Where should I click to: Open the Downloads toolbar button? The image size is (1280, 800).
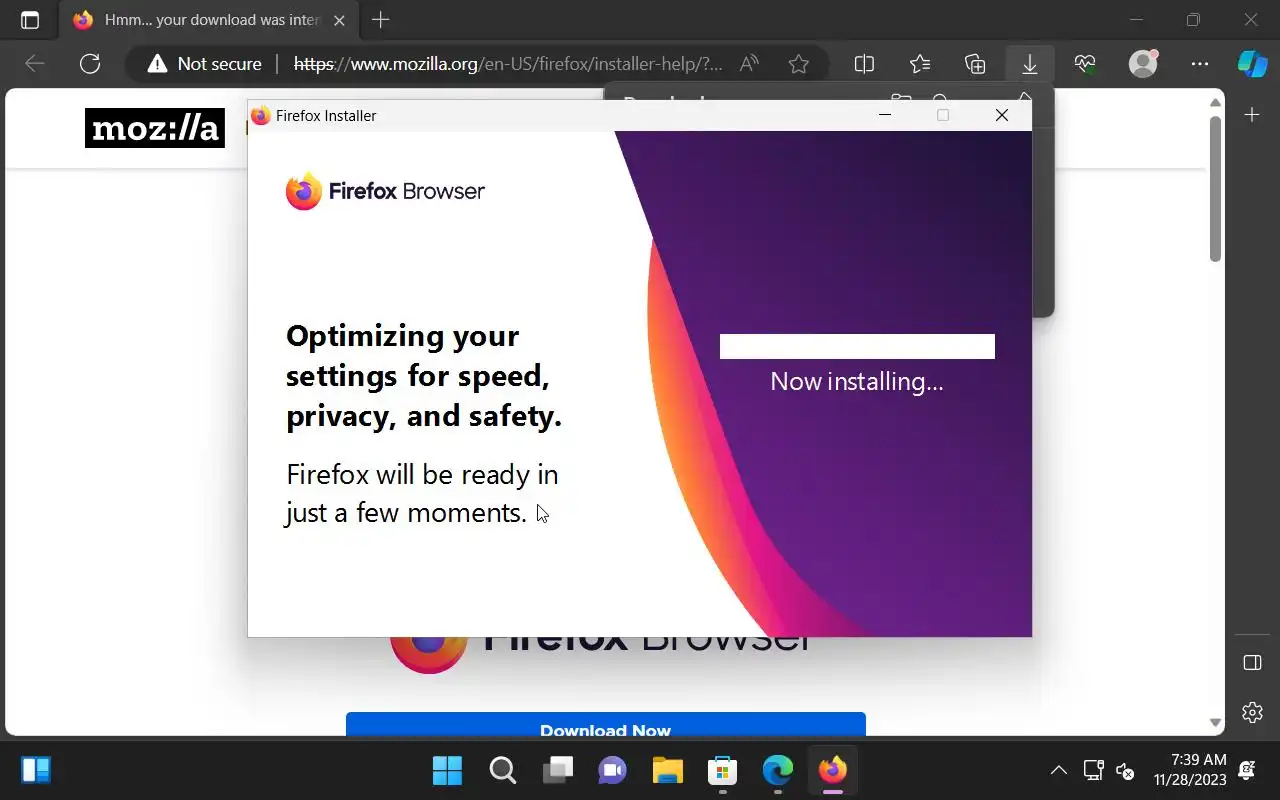coord(1029,64)
